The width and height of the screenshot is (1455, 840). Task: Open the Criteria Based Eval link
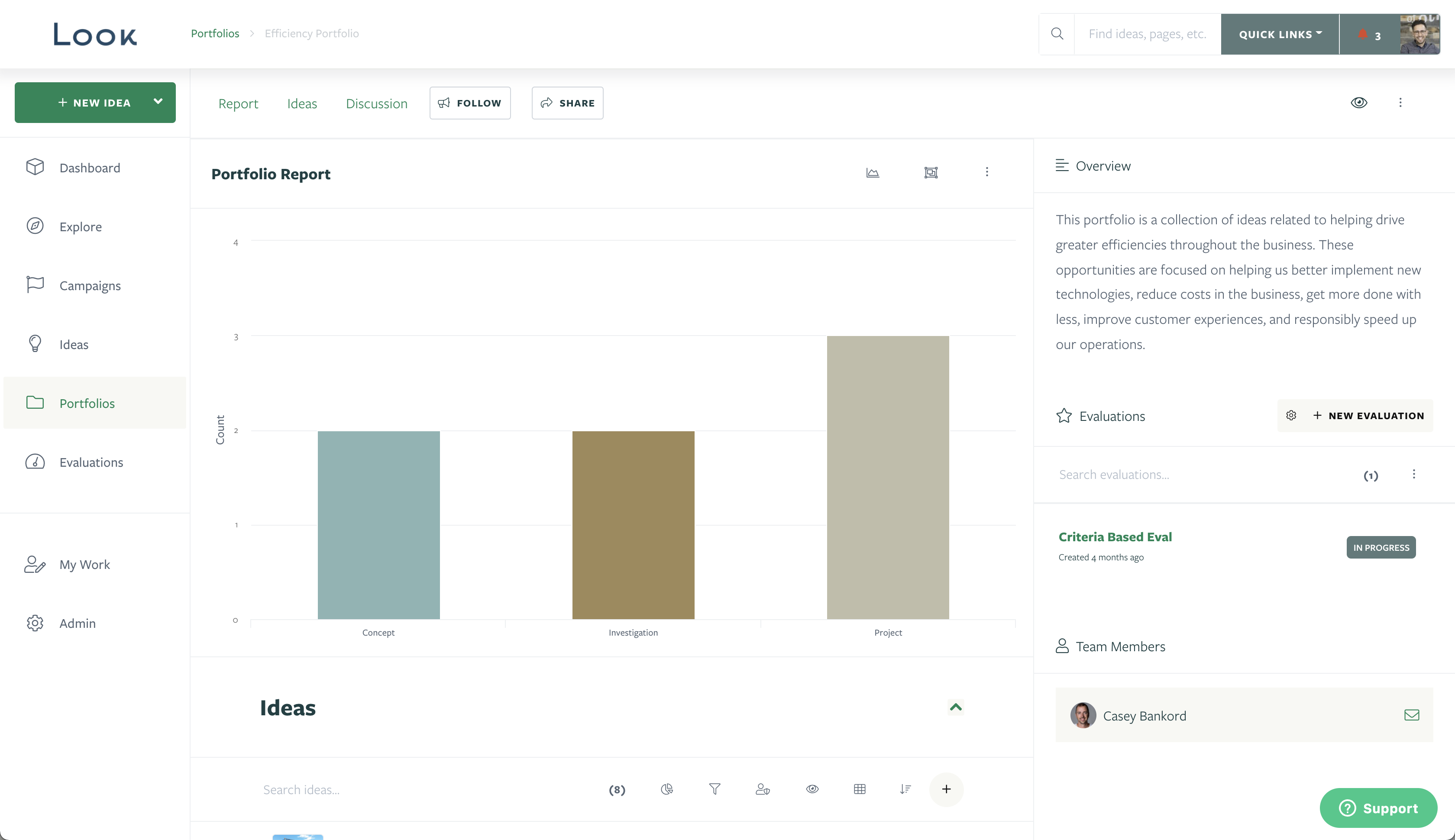tap(1115, 536)
